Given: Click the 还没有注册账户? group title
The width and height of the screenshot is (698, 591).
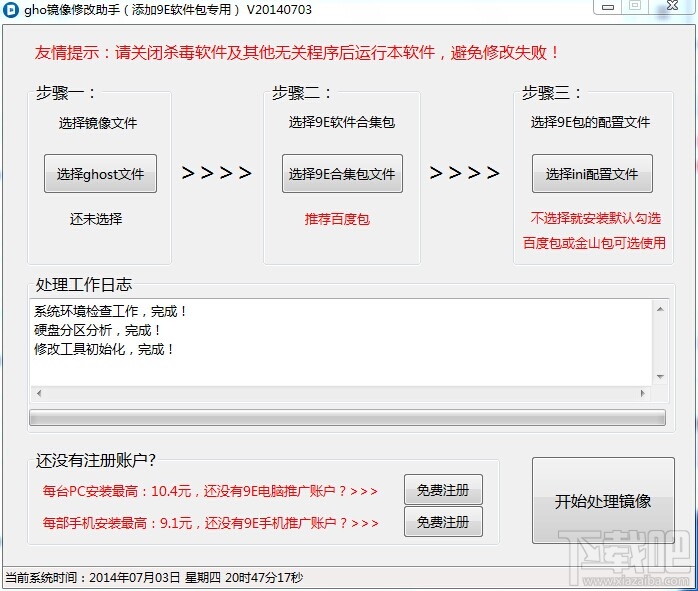Looking at the screenshot, I should click(95, 460).
